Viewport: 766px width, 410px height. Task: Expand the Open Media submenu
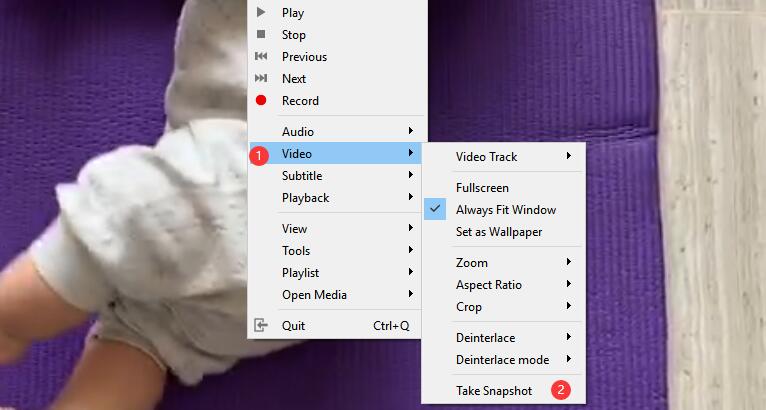(335, 294)
